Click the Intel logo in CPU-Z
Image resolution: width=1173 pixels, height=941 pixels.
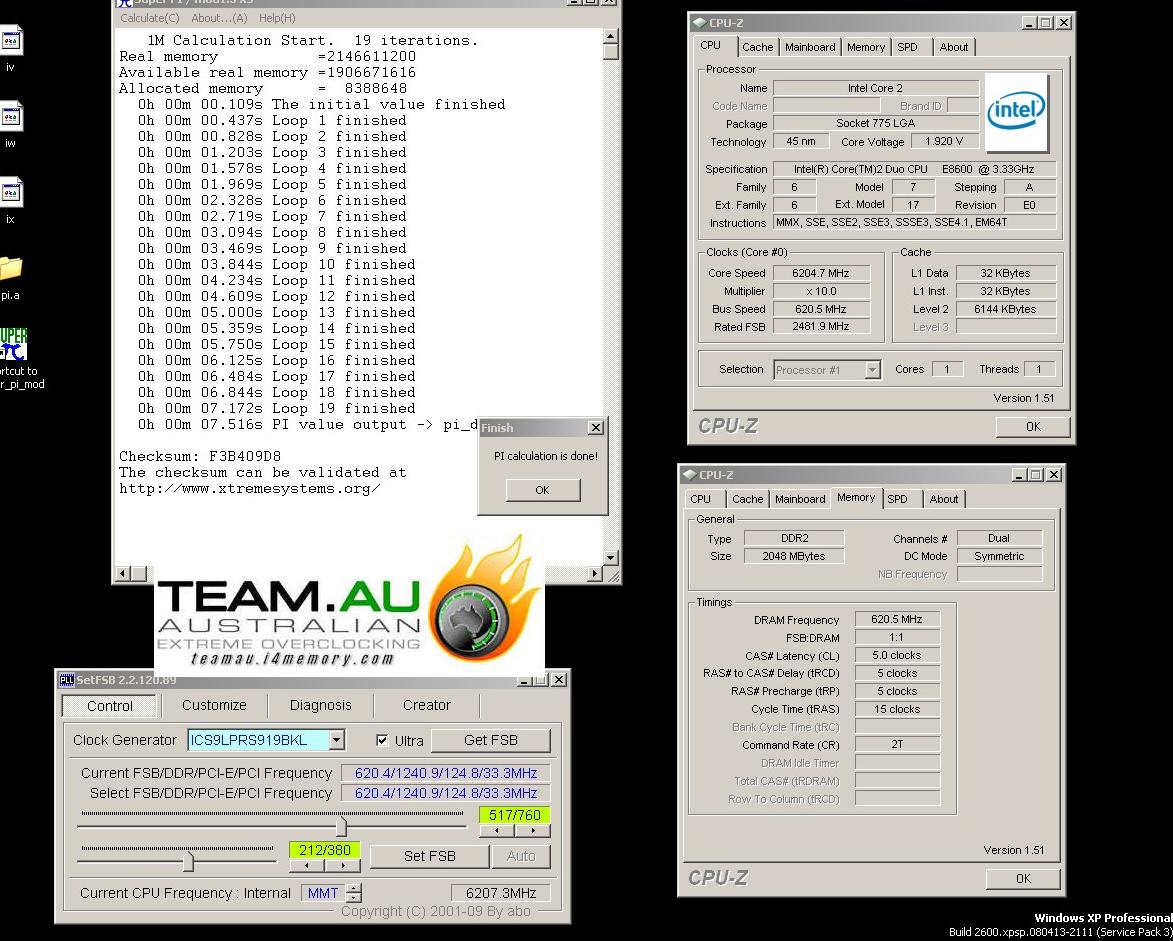click(x=1016, y=112)
